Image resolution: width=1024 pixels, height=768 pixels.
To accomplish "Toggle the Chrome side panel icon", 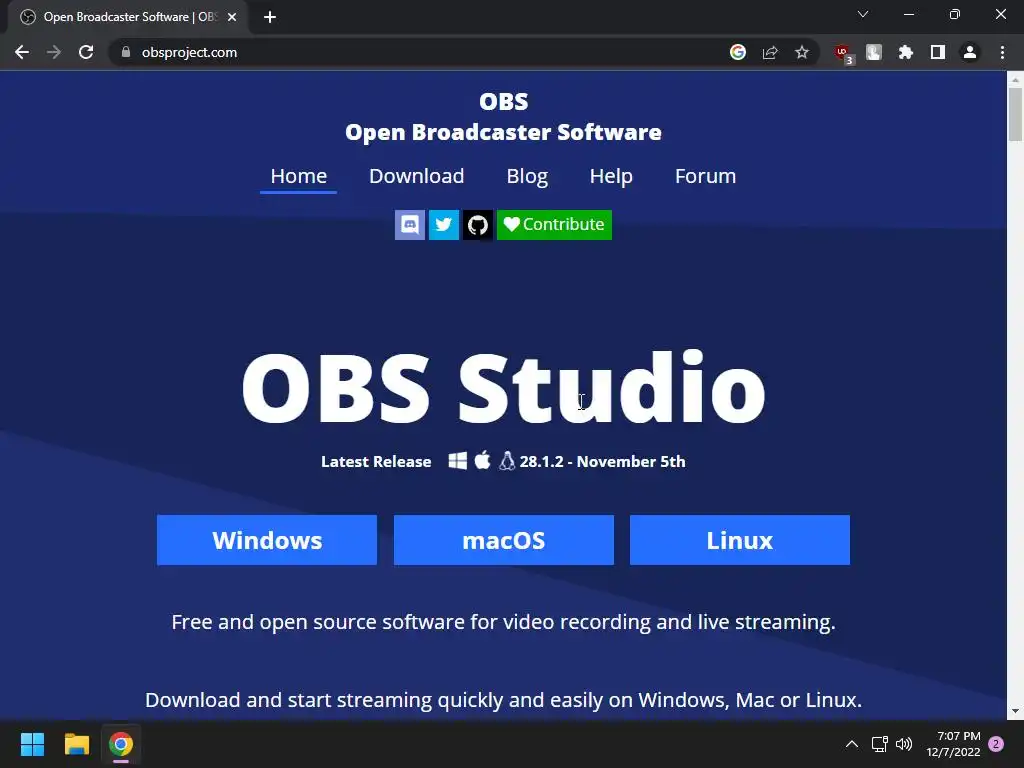I will tap(938, 52).
